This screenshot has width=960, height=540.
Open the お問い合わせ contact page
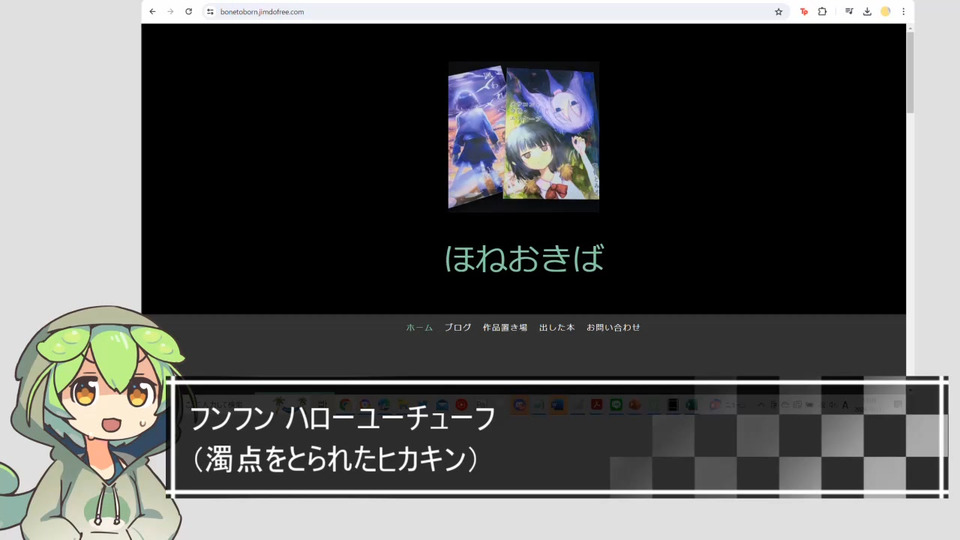coord(613,328)
